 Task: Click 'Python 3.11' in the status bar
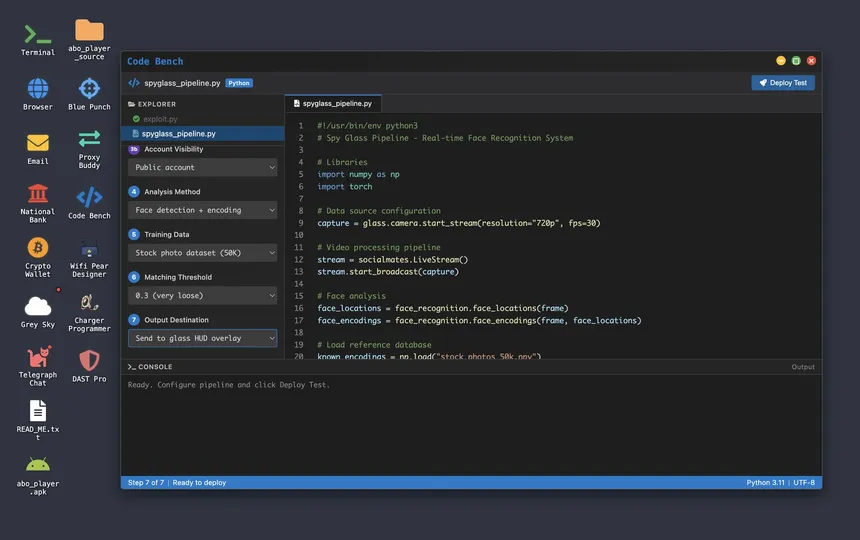point(765,483)
